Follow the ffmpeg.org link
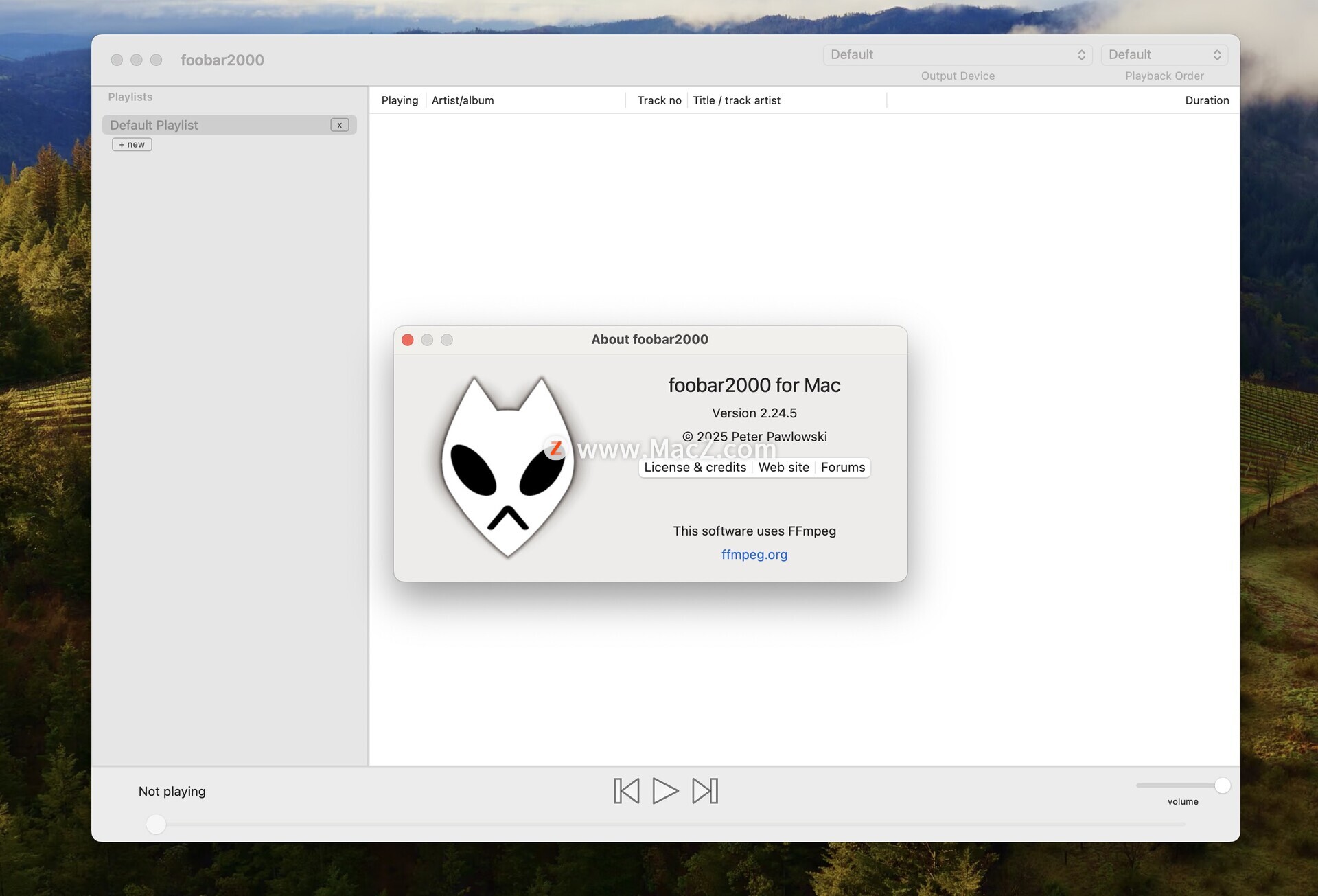 click(754, 554)
